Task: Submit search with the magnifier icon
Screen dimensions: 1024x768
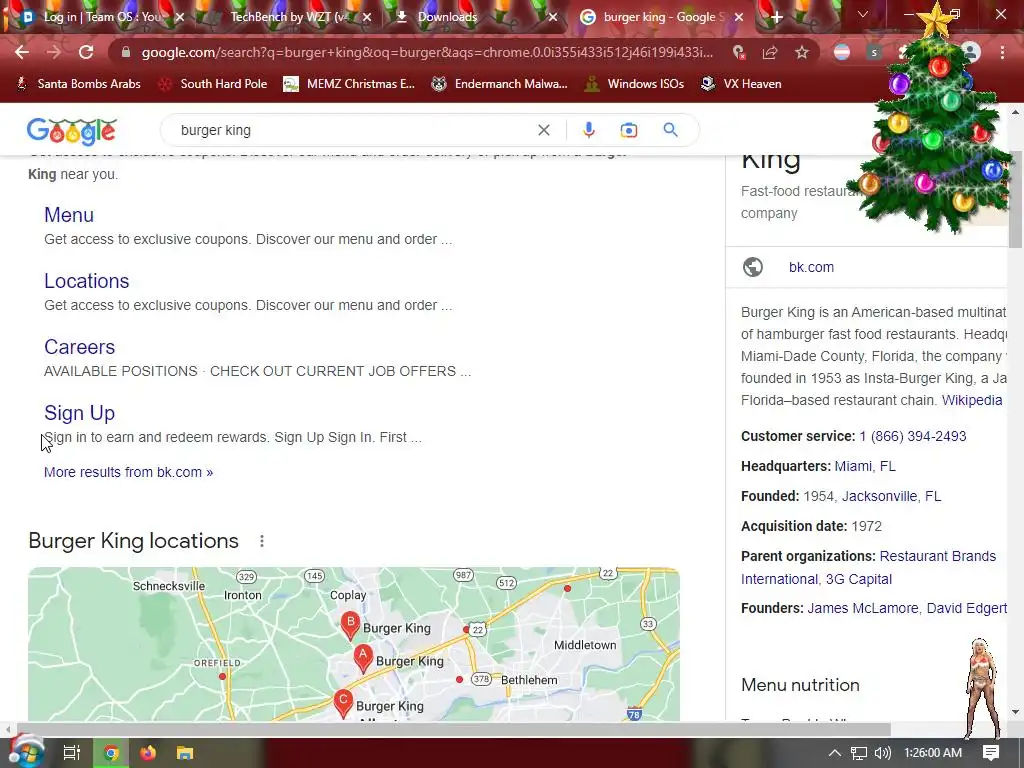Action: coord(671,130)
